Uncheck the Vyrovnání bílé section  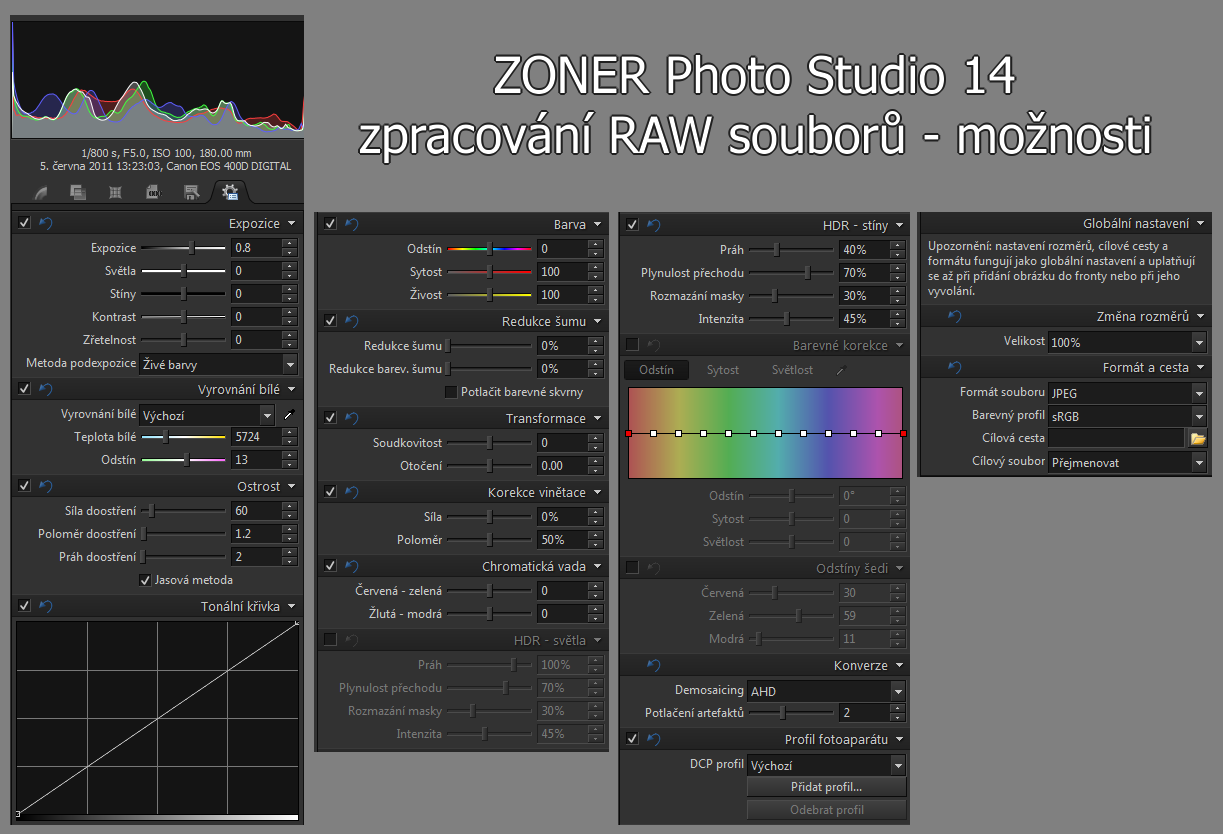coord(25,389)
